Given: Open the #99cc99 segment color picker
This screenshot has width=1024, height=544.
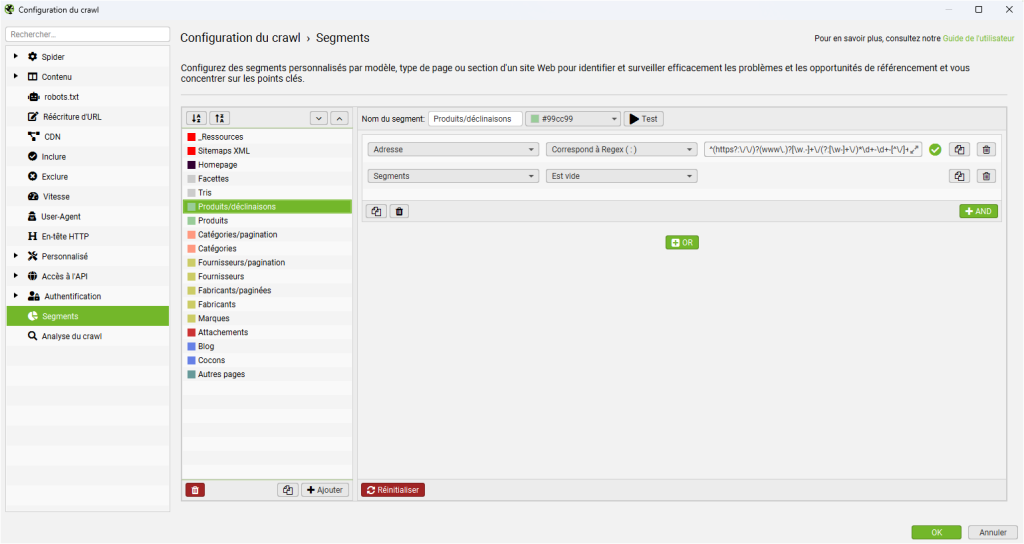Looking at the screenshot, I should [x=573, y=119].
